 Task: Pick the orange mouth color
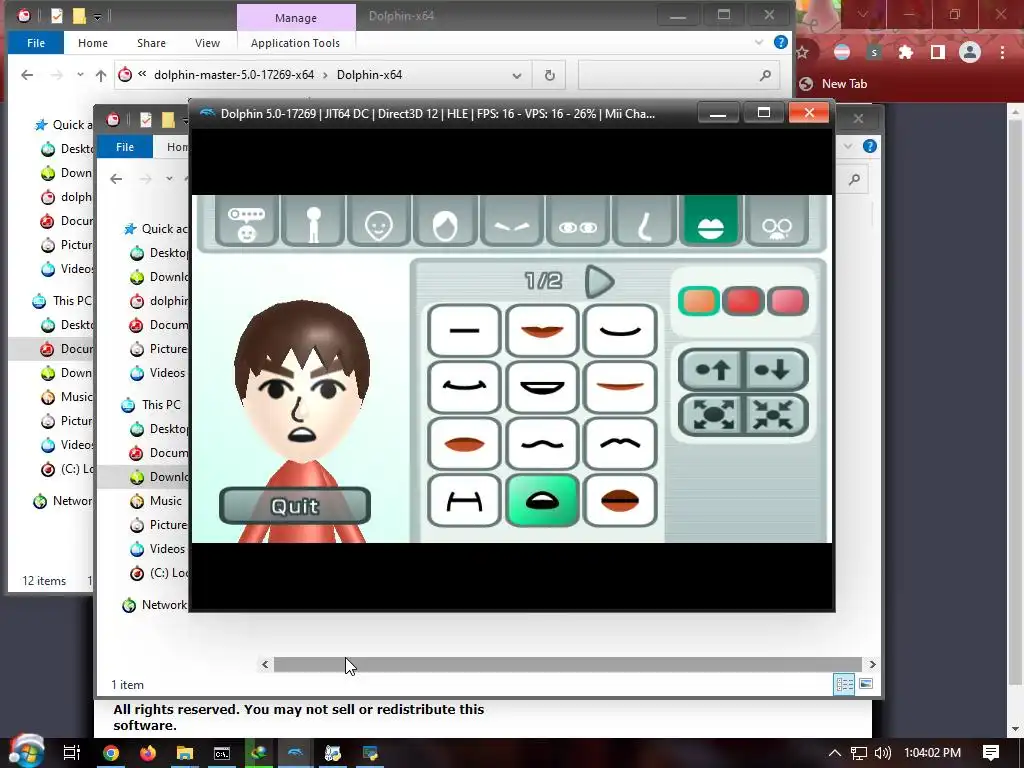[x=699, y=301]
